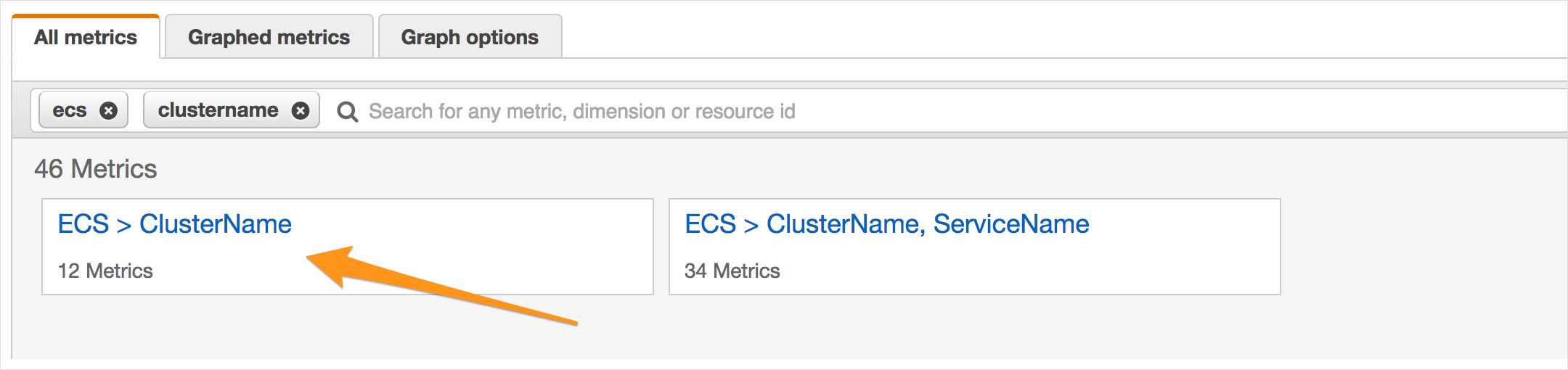
Task: Open the Graph options tab
Action: (x=470, y=37)
